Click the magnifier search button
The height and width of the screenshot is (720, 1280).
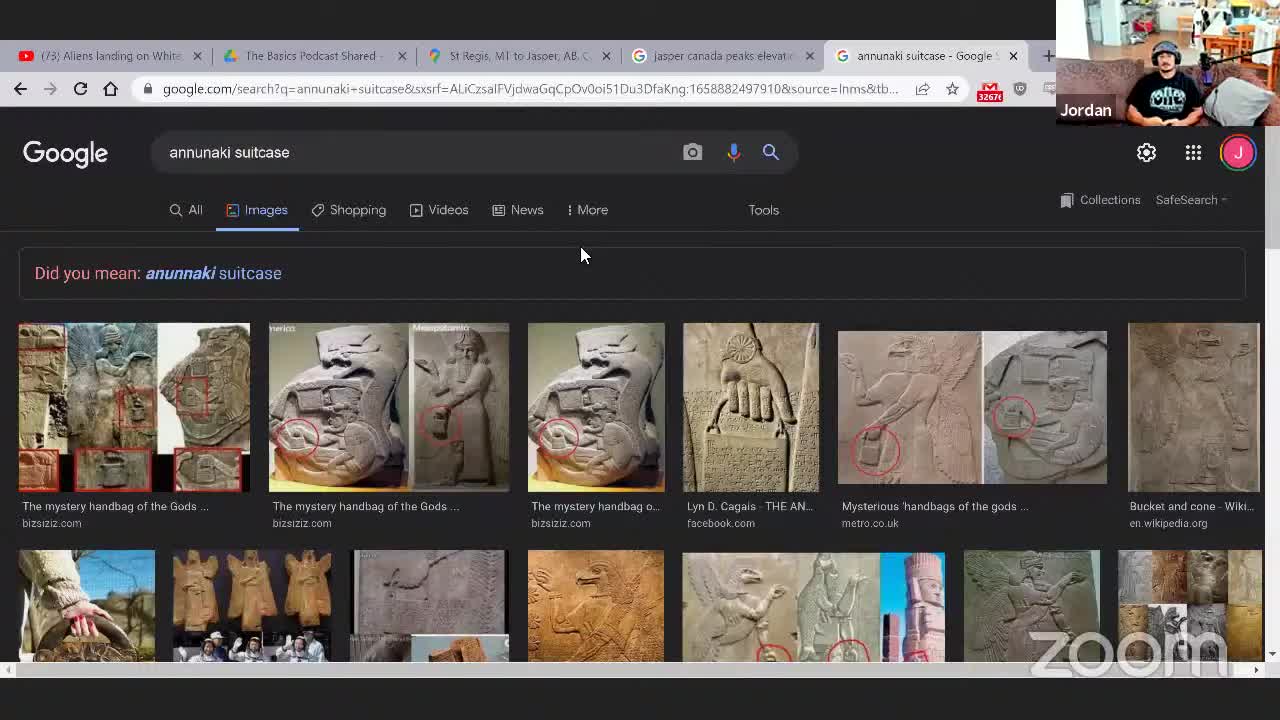click(770, 152)
